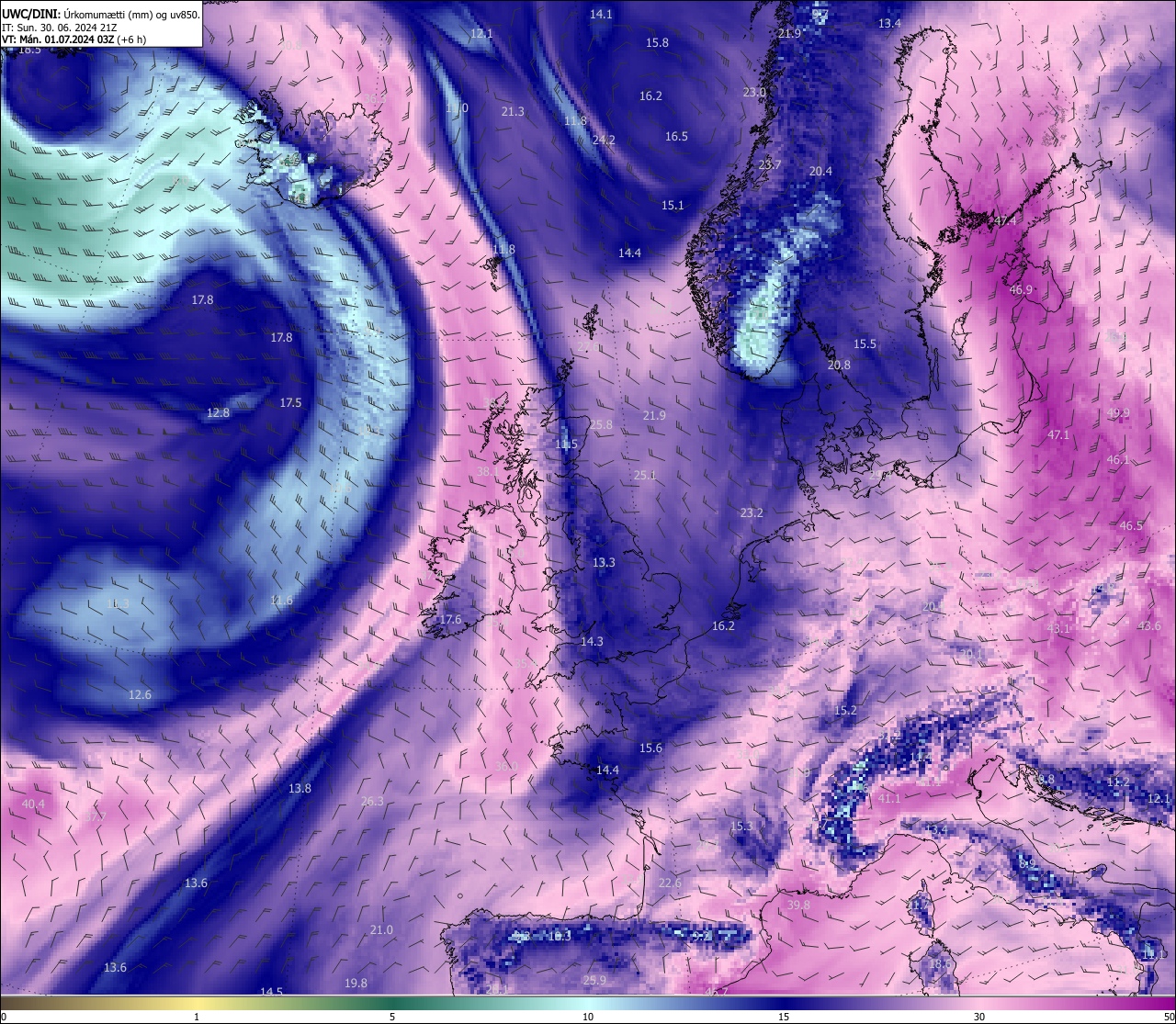
Task: Click the '46.1' value on the map
Action: click(1118, 459)
